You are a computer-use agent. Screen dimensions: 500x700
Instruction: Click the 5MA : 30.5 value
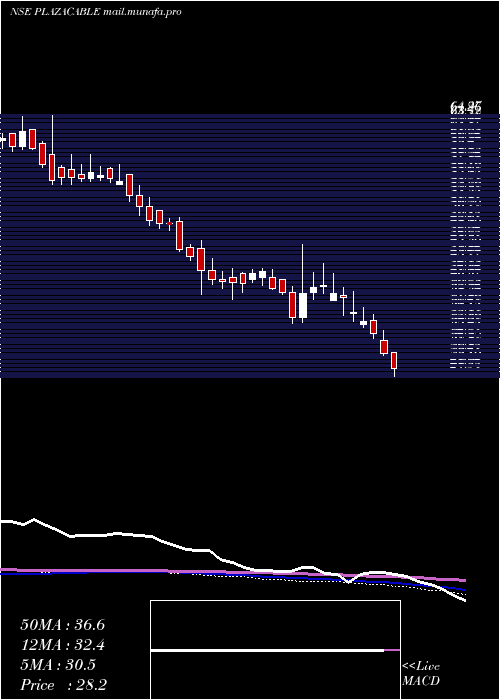pos(58,665)
